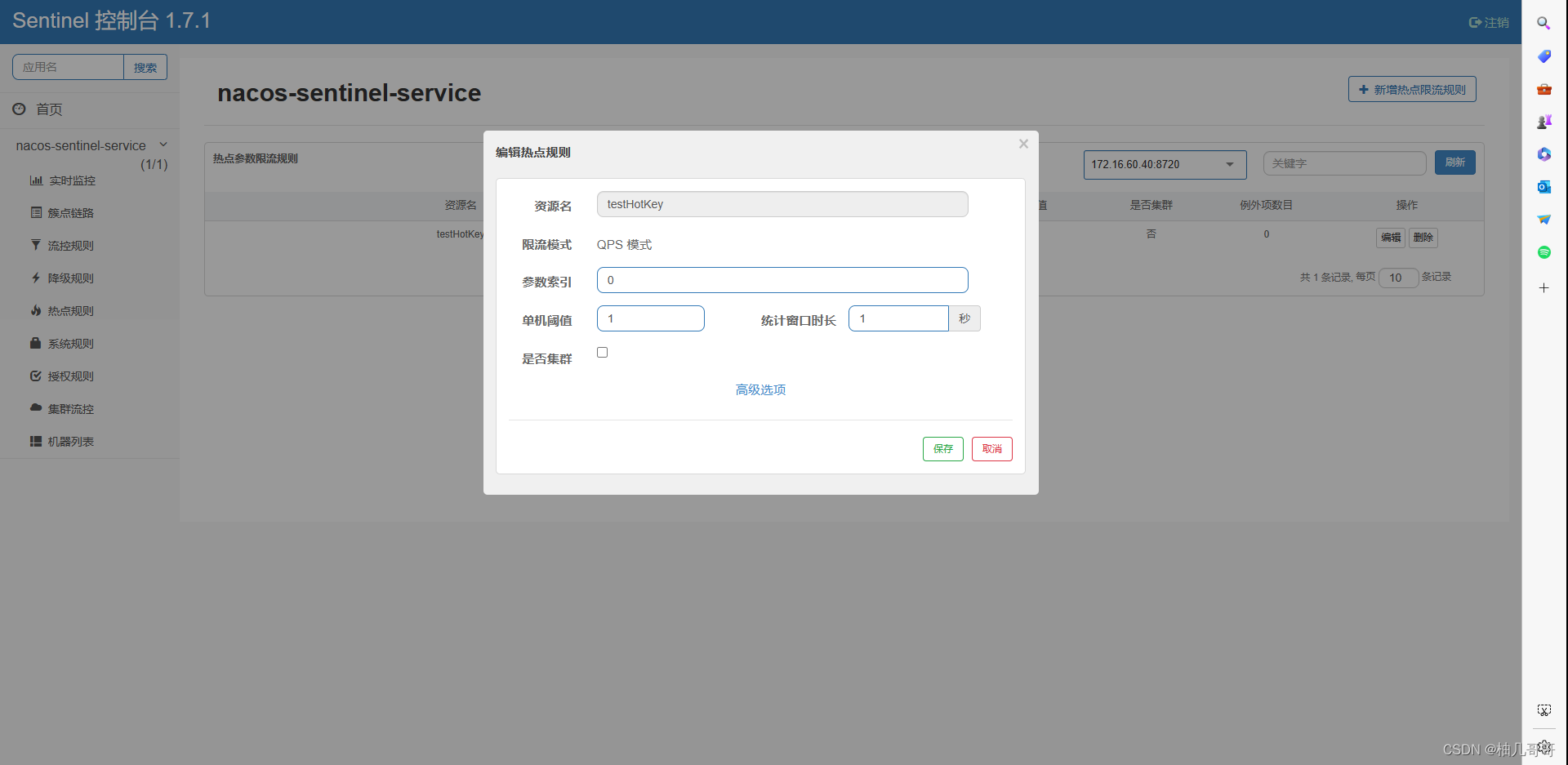This screenshot has width=1568, height=765.
Task: Focus the 统计窗口时长 input field
Action: pyautogui.click(x=898, y=318)
